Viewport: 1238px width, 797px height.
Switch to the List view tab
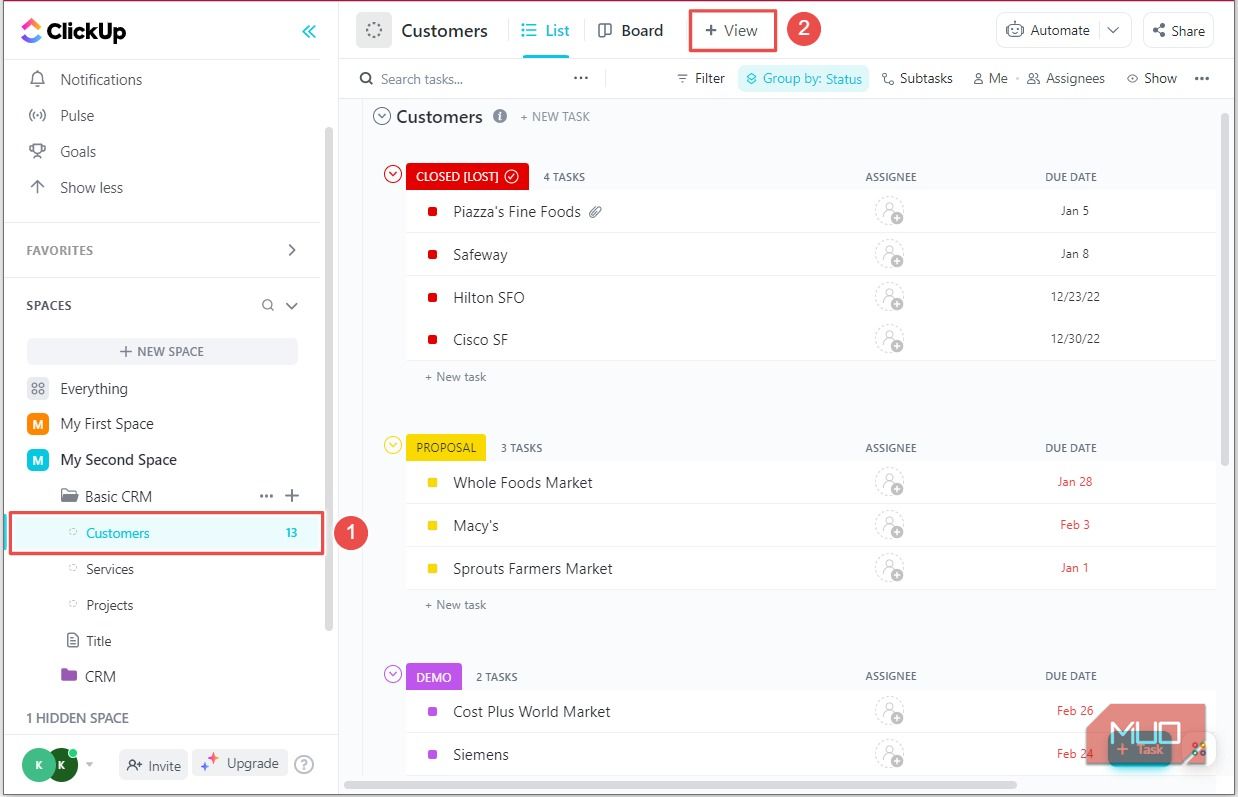tap(546, 30)
